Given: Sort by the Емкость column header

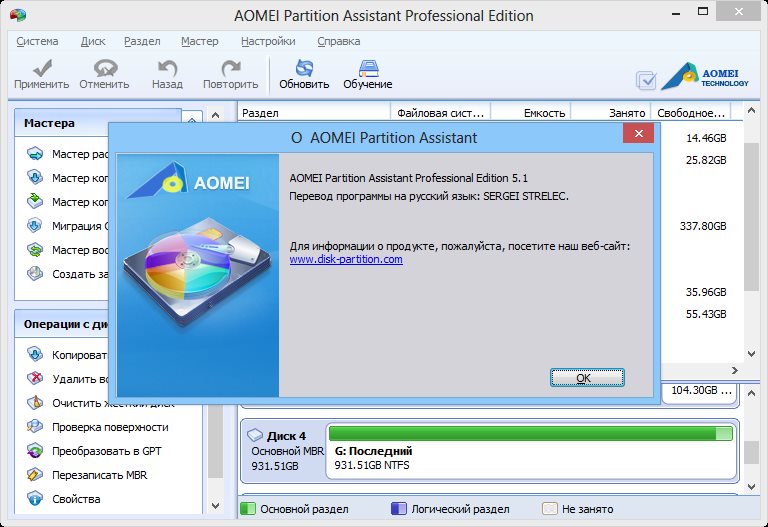Looking at the screenshot, I should click(x=531, y=113).
